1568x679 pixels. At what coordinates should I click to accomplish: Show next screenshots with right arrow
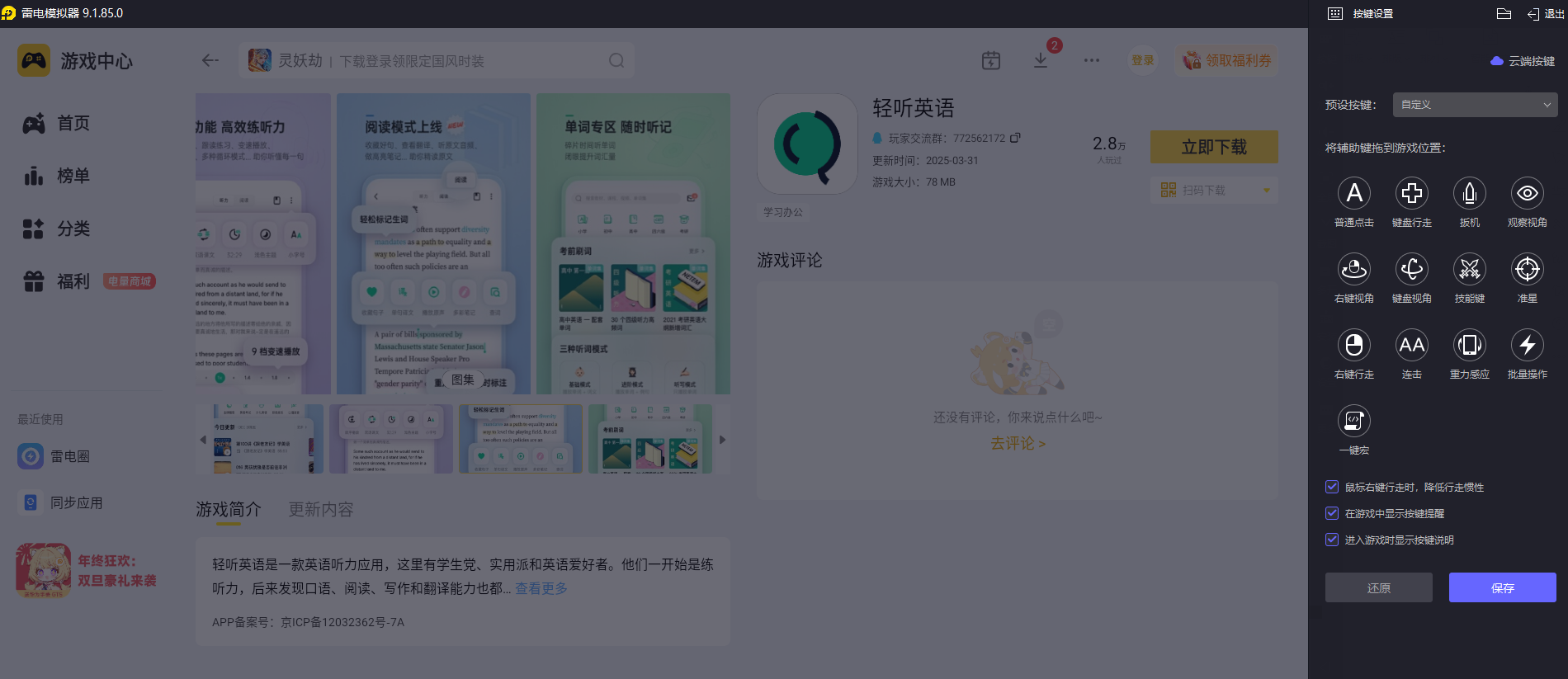coord(722,440)
